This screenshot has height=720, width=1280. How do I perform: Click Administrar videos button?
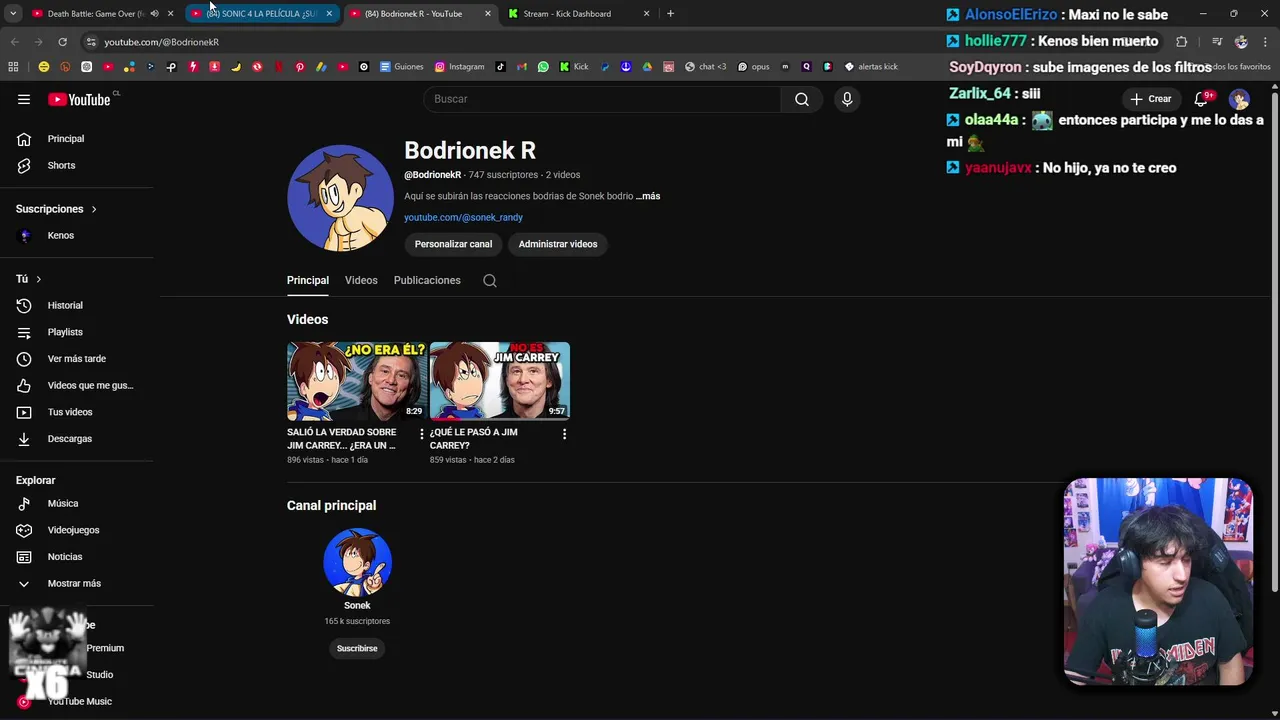coord(558,244)
